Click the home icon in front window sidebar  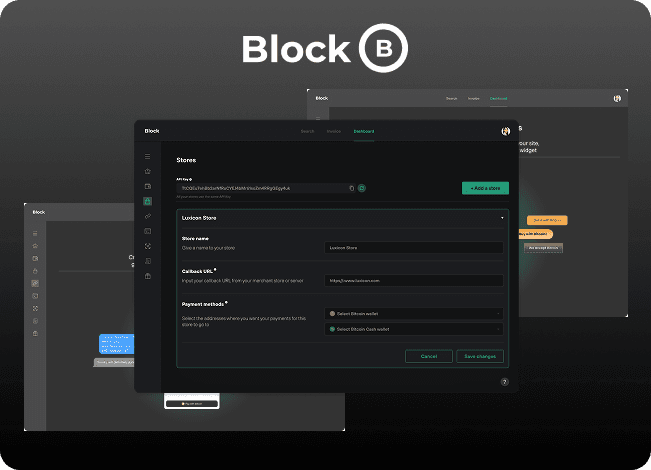(x=147, y=171)
